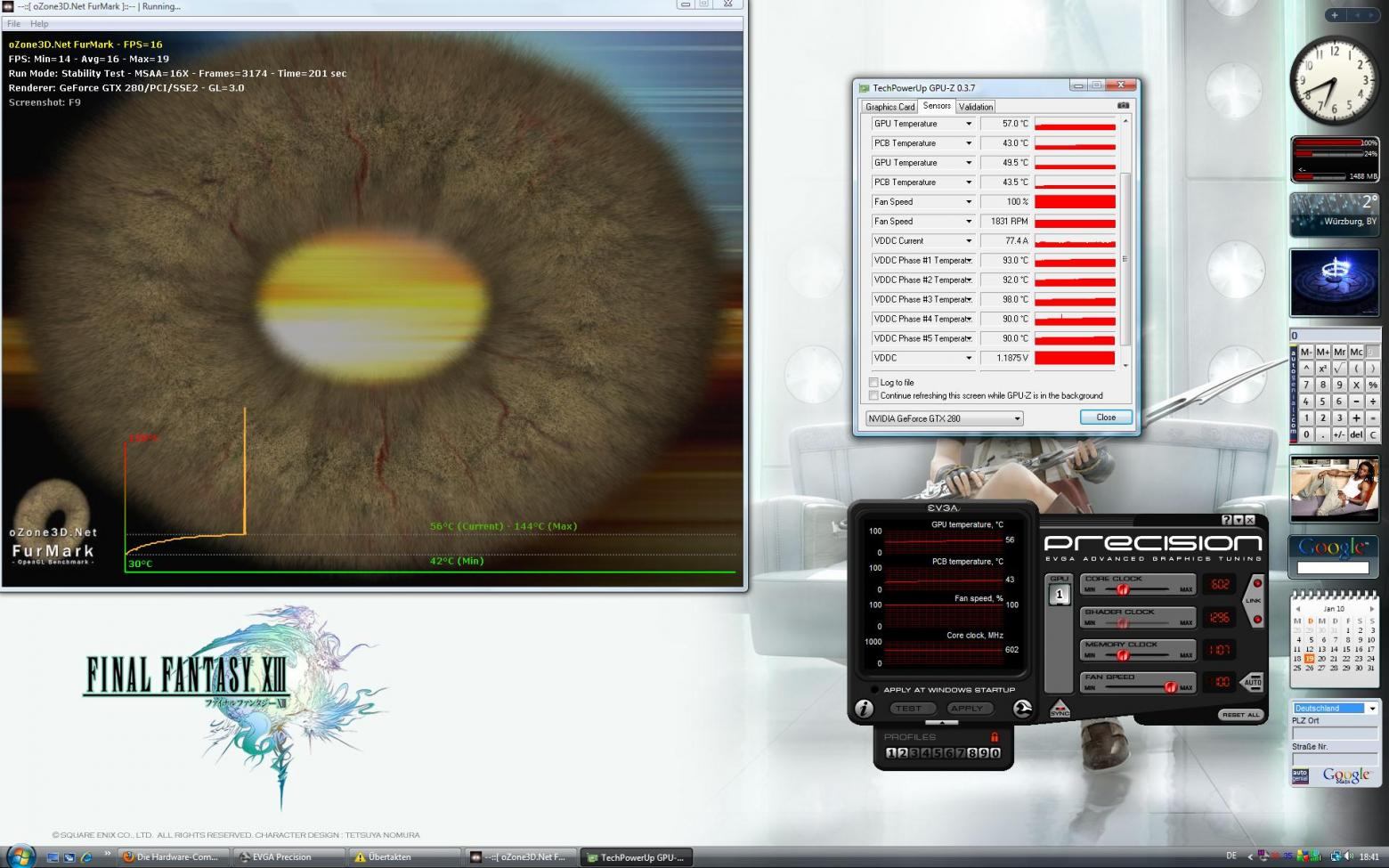The image size is (1389, 868).
Task: Open the Precision information icon
Action: [x=864, y=709]
